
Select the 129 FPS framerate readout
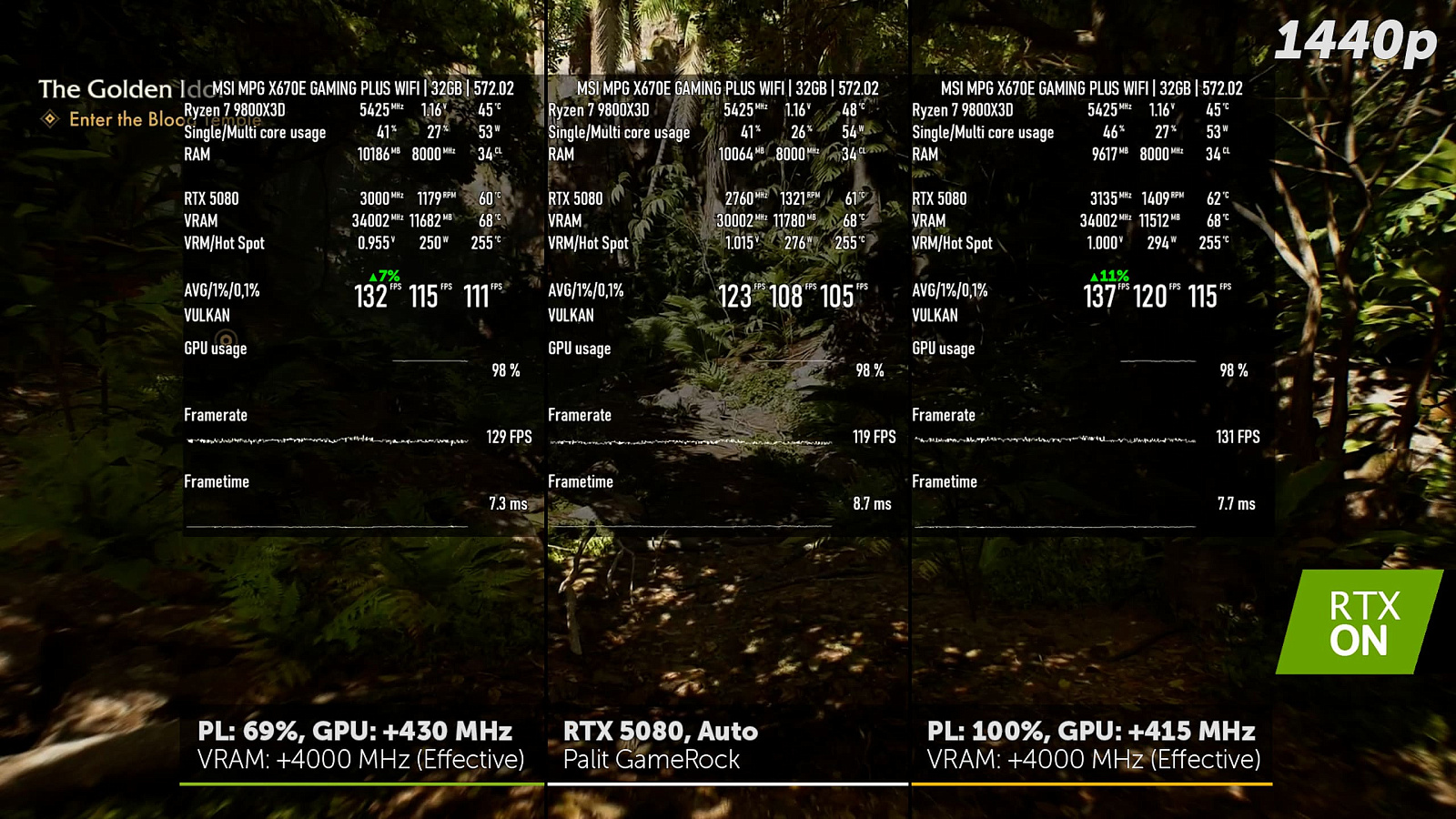(x=509, y=437)
